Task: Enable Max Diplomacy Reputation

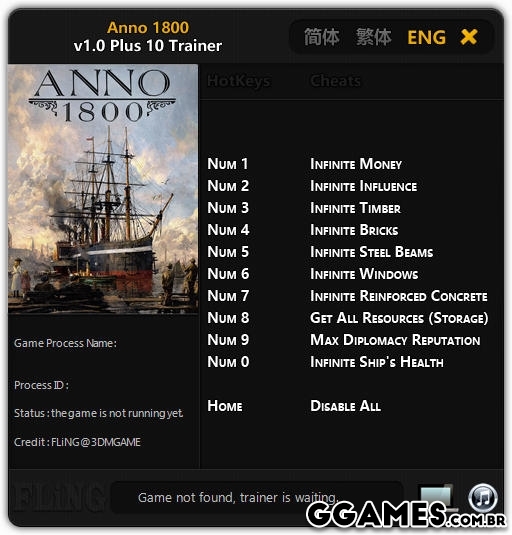Action: (395, 340)
